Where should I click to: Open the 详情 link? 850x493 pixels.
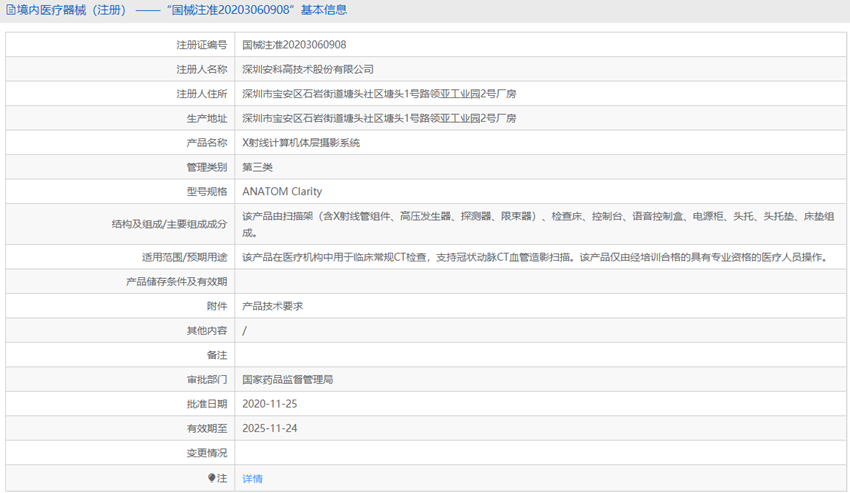point(252,478)
